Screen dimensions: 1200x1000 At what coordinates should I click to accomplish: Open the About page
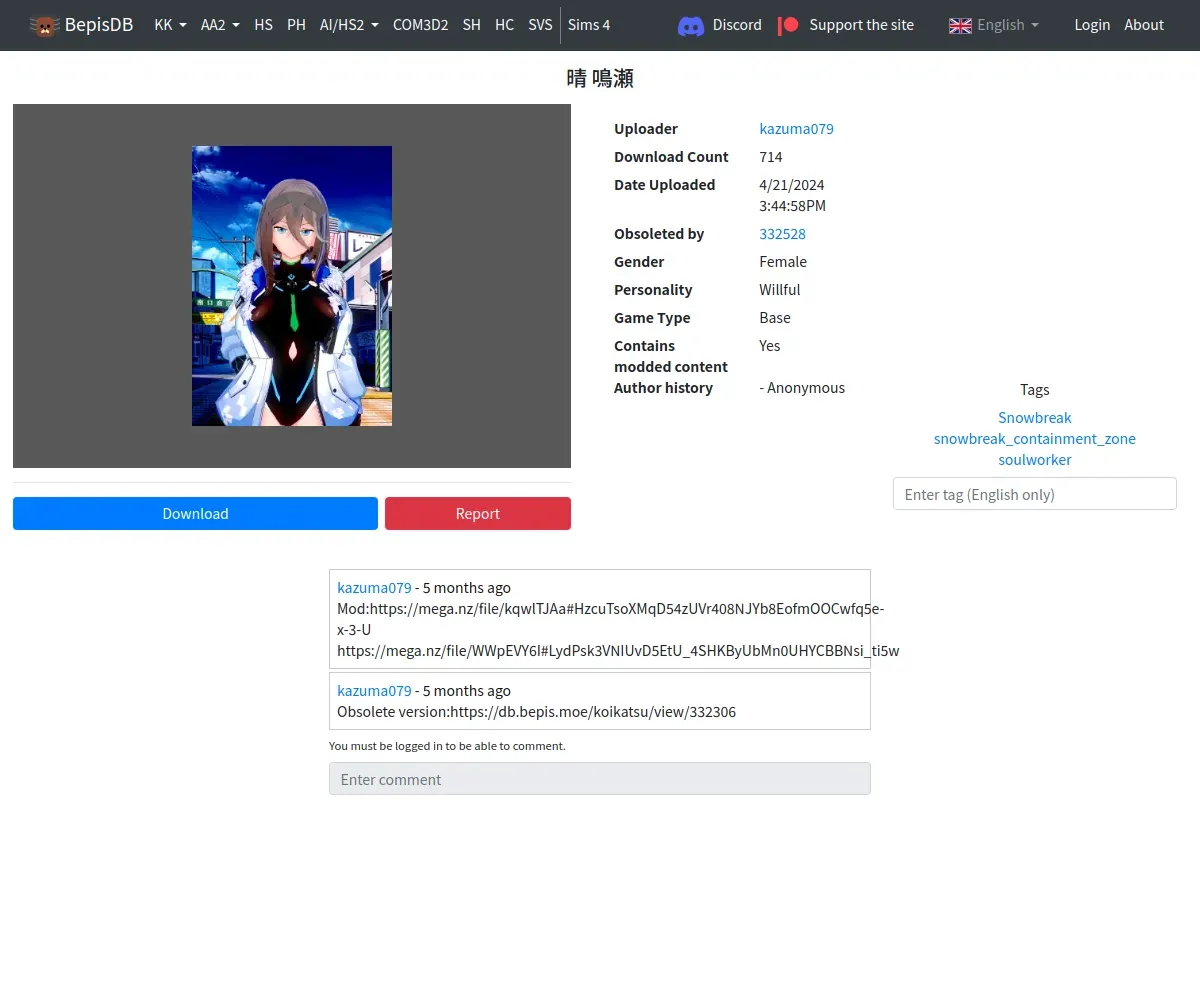pyautogui.click(x=1144, y=25)
